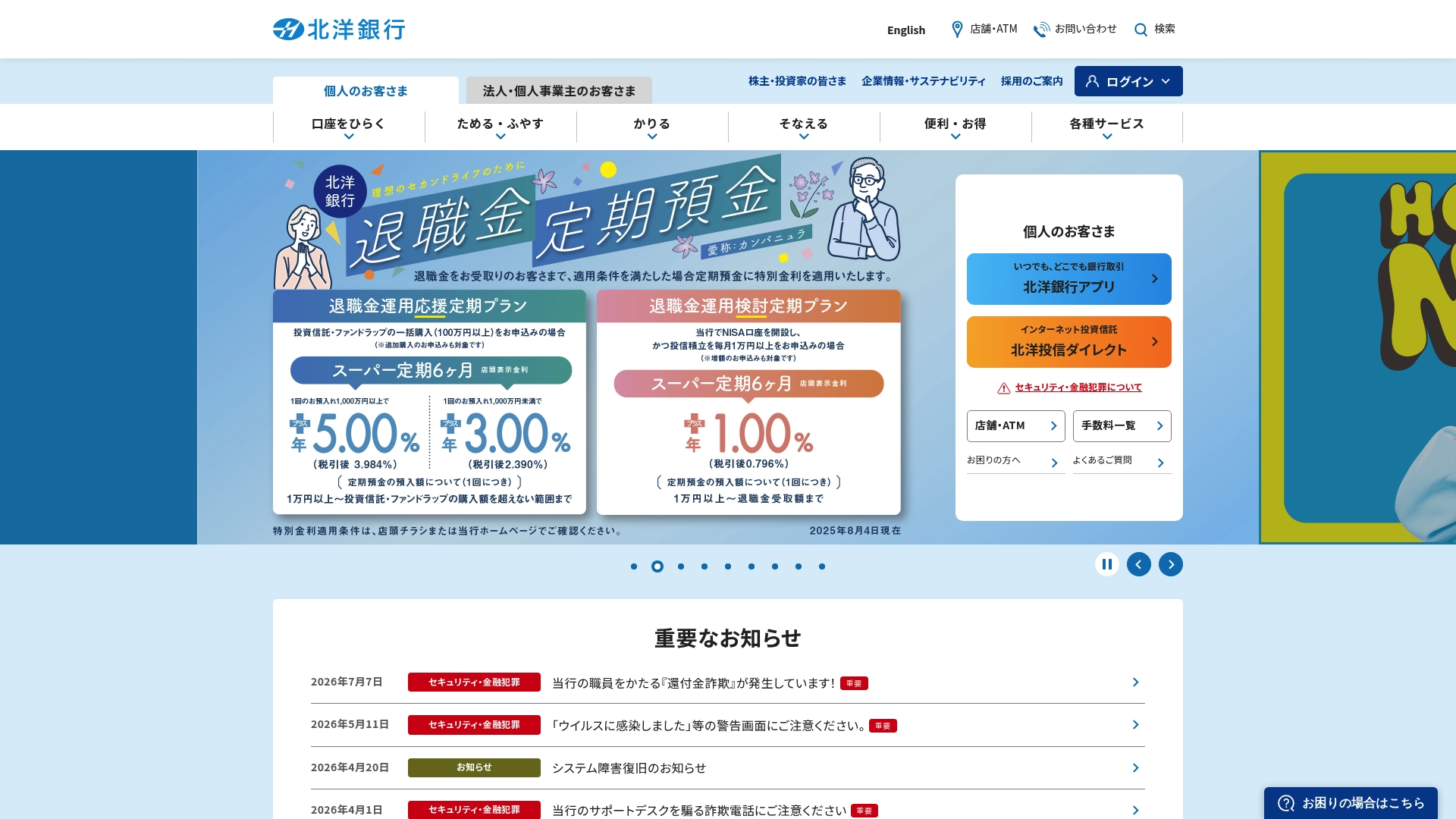Screen dimensions: 1456x819
Task: Open セキュリティ・金融犯罪について link
Action: click(x=1078, y=388)
